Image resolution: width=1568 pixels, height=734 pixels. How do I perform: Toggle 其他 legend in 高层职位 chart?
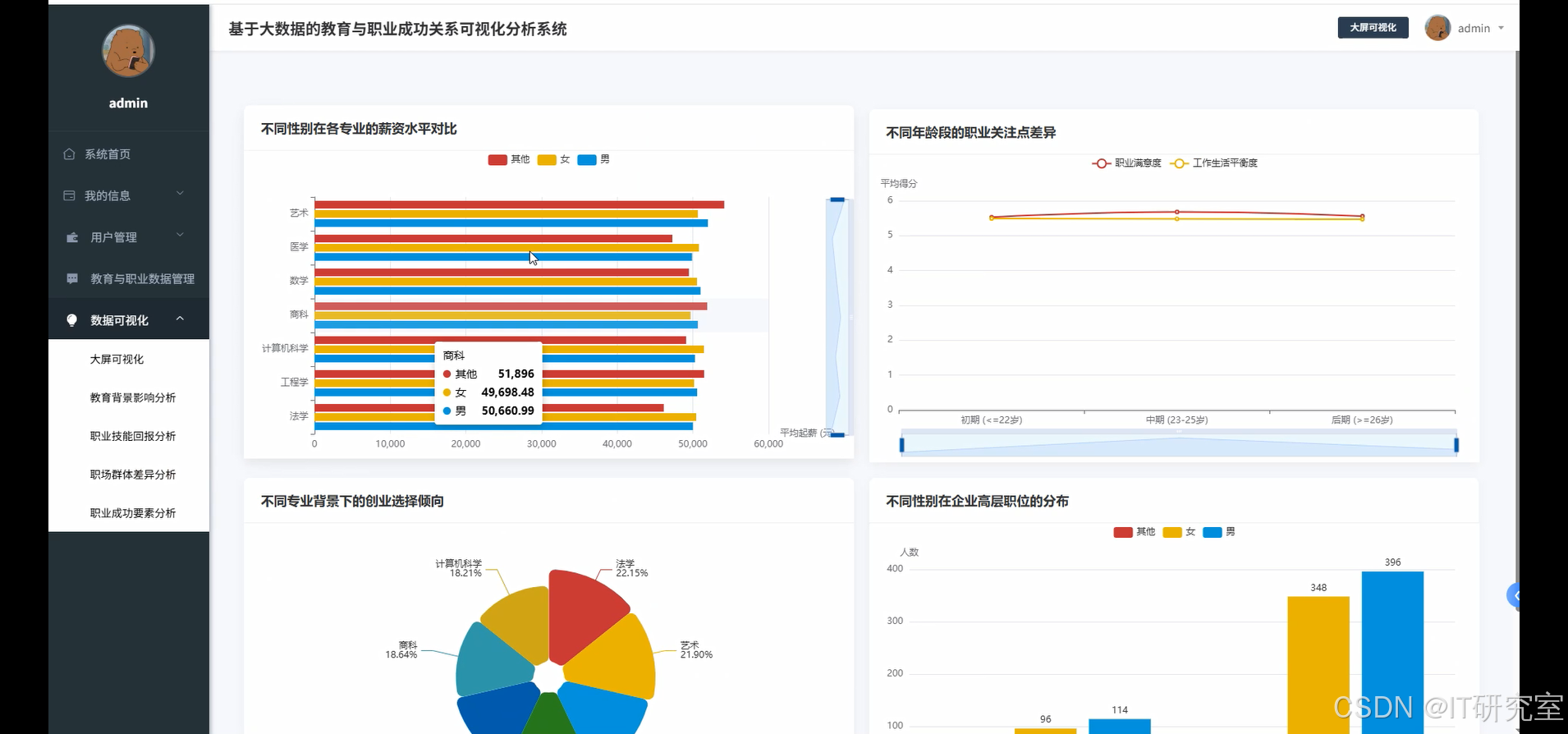tap(1135, 532)
